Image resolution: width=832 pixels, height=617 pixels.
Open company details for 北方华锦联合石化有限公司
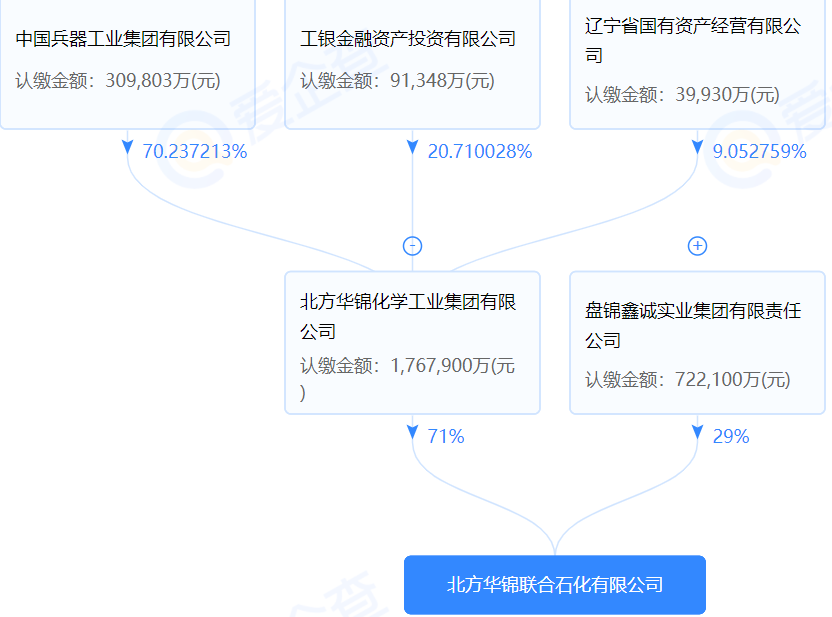(x=554, y=585)
